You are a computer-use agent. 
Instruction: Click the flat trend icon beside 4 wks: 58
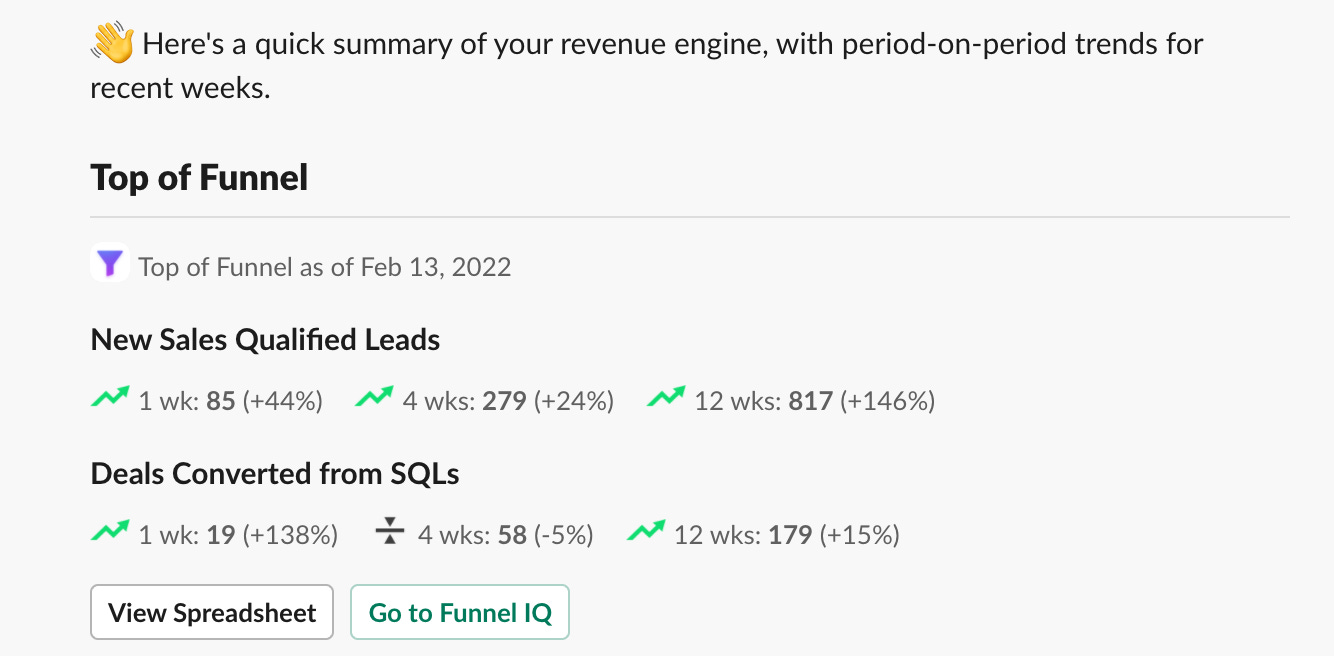(x=389, y=531)
